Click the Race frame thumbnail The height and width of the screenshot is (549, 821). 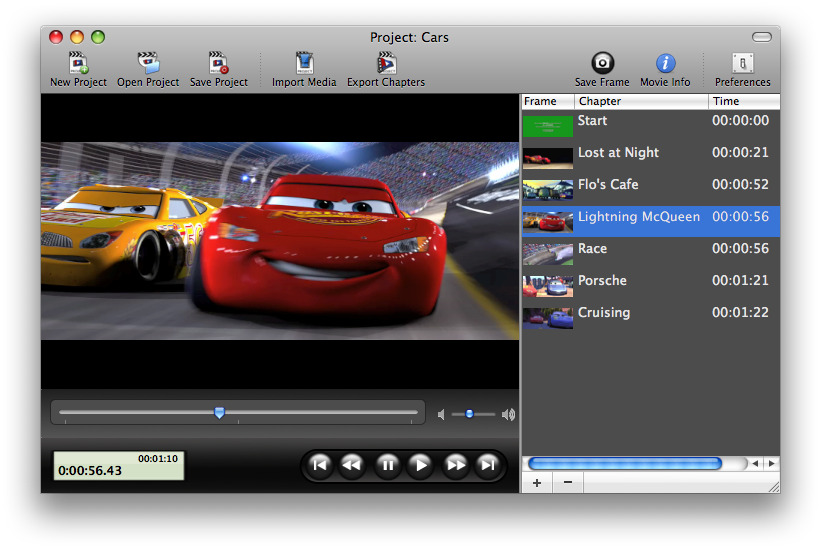tap(548, 254)
